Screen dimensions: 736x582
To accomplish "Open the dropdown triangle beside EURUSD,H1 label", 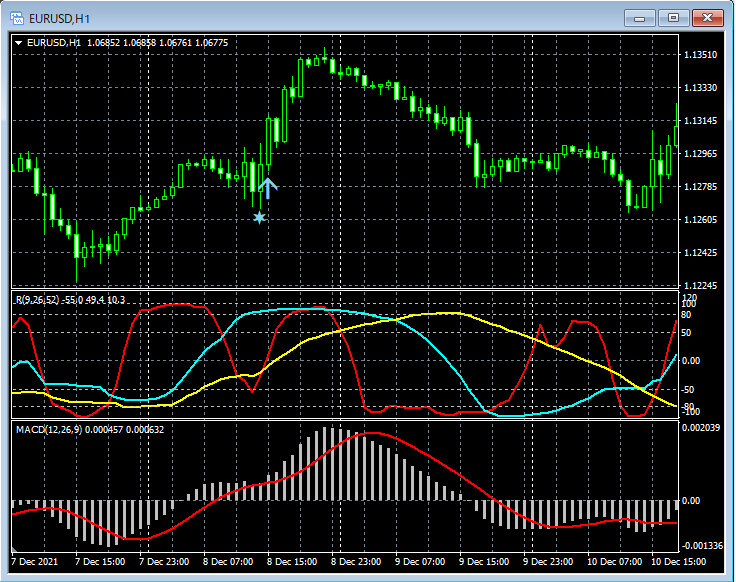I will (19, 43).
